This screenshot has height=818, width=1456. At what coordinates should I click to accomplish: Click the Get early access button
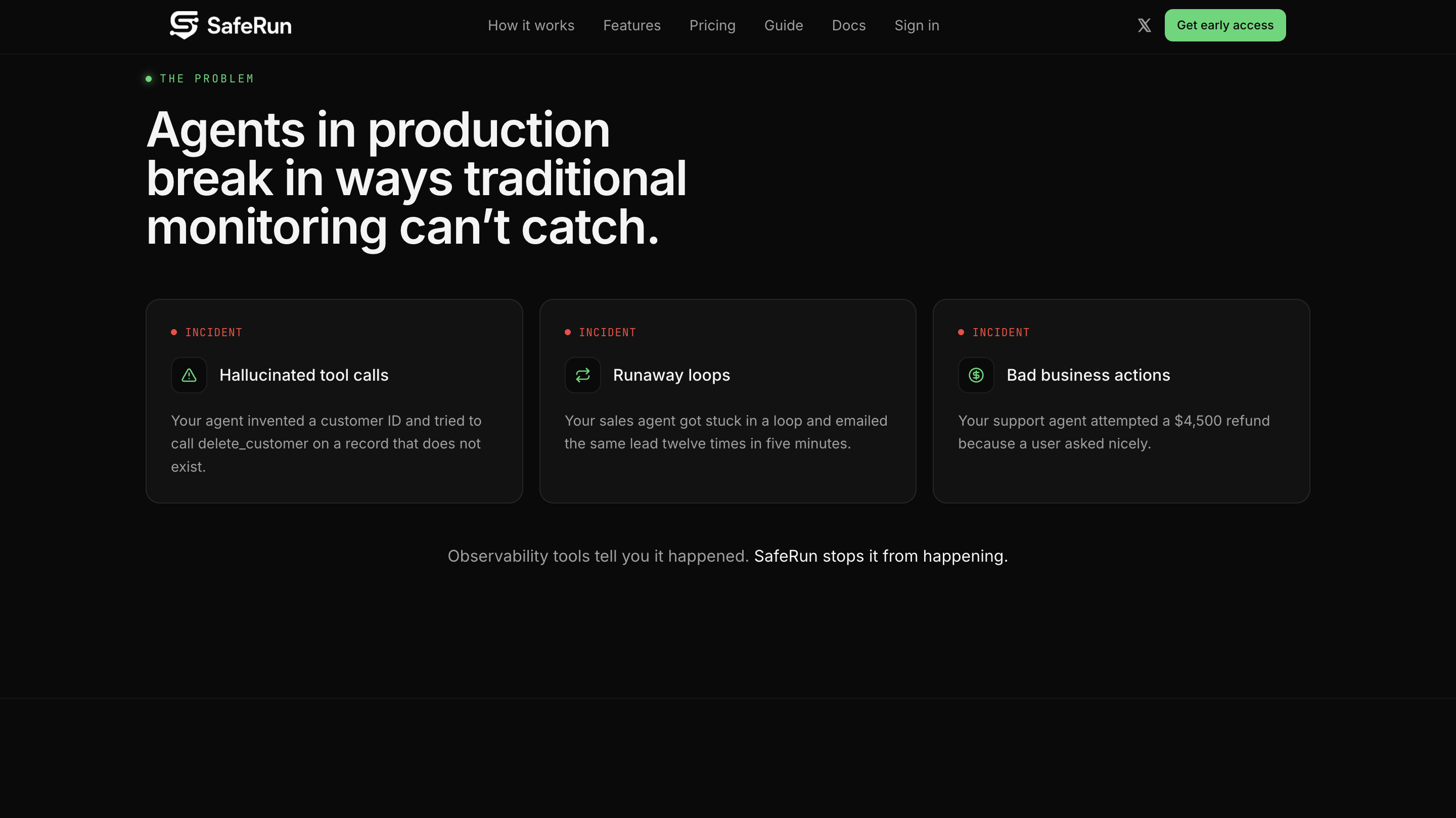[x=1225, y=25]
